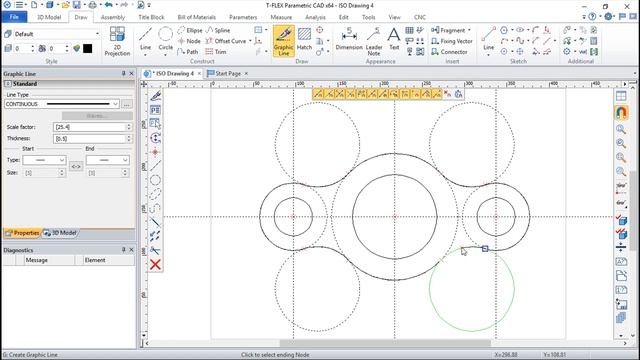
Task: Click the red X cancel icon in side toolbar
Action: pyautogui.click(x=155, y=264)
